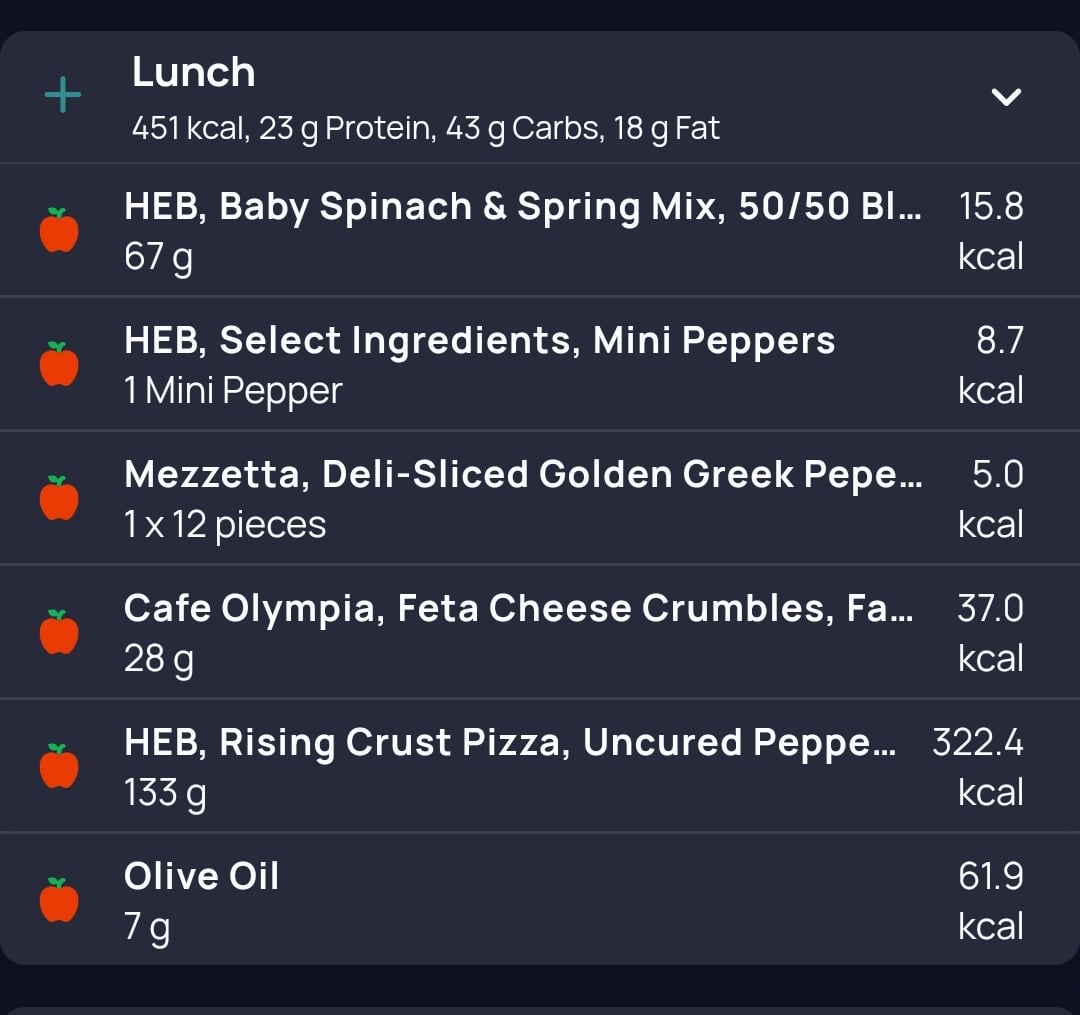This screenshot has height=1015, width=1080.
Task: Click the apple icon beside Feta Cheese Crumbles
Action: (59, 631)
